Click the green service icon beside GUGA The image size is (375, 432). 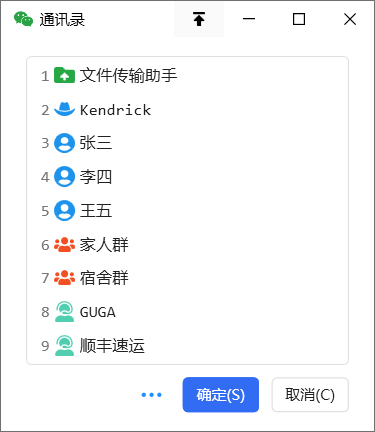click(x=64, y=312)
